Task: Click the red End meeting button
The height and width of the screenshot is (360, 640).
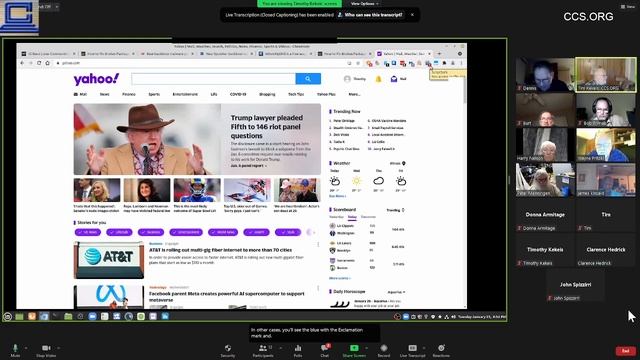Action: (x=626, y=351)
